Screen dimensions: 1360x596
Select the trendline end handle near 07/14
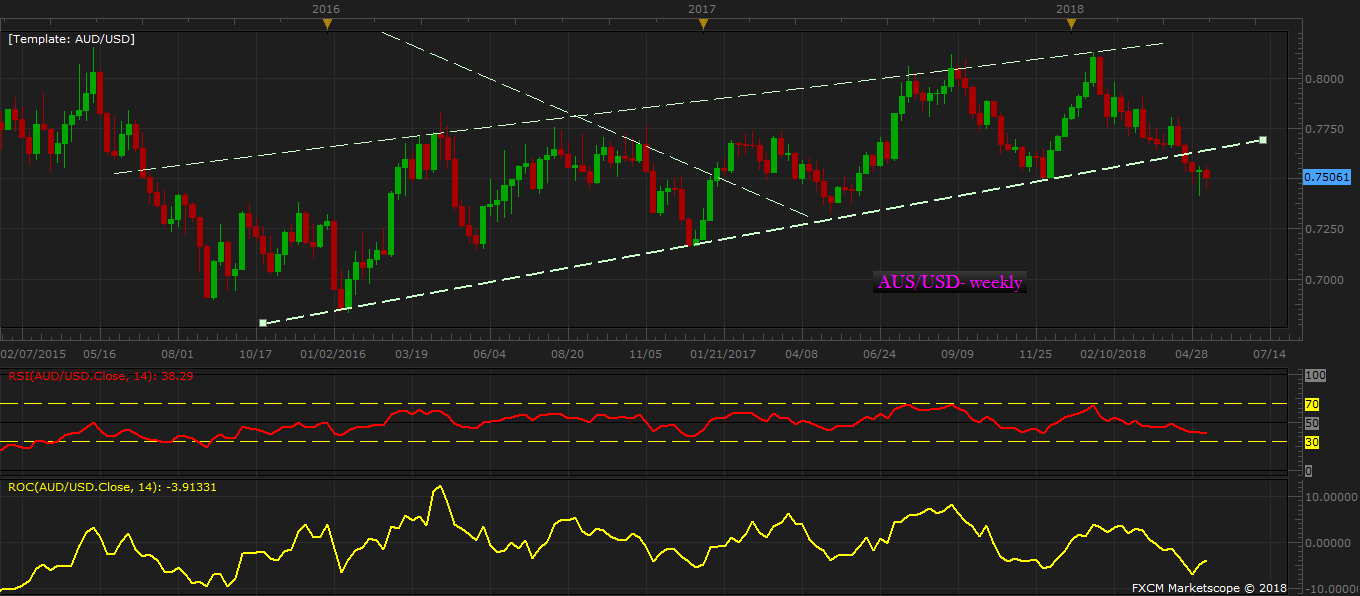point(1264,139)
